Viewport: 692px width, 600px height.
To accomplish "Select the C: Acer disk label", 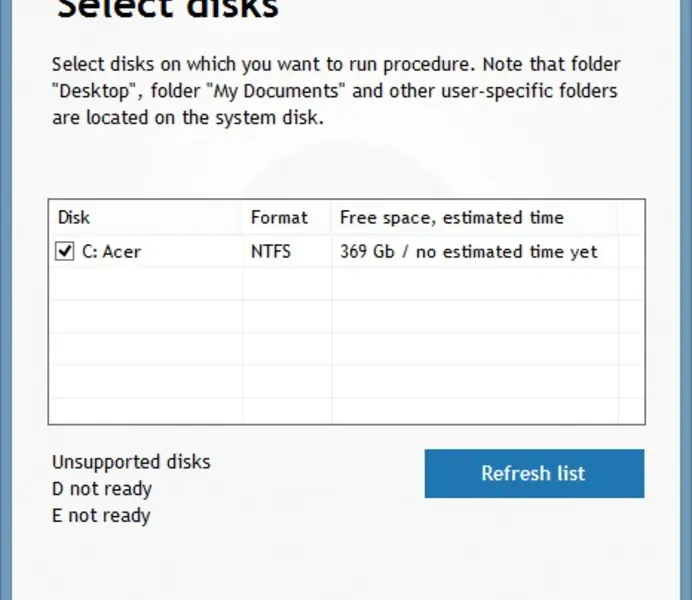I will [111, 252].
